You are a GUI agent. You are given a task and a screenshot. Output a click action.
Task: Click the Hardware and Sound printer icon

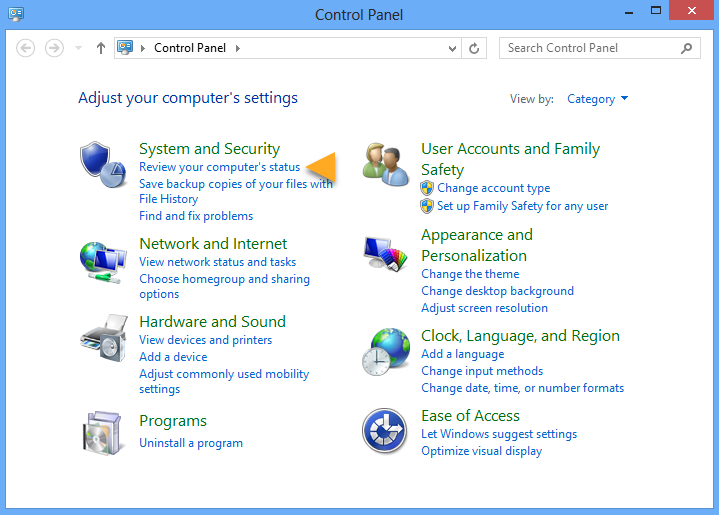[x=103, y=340]
